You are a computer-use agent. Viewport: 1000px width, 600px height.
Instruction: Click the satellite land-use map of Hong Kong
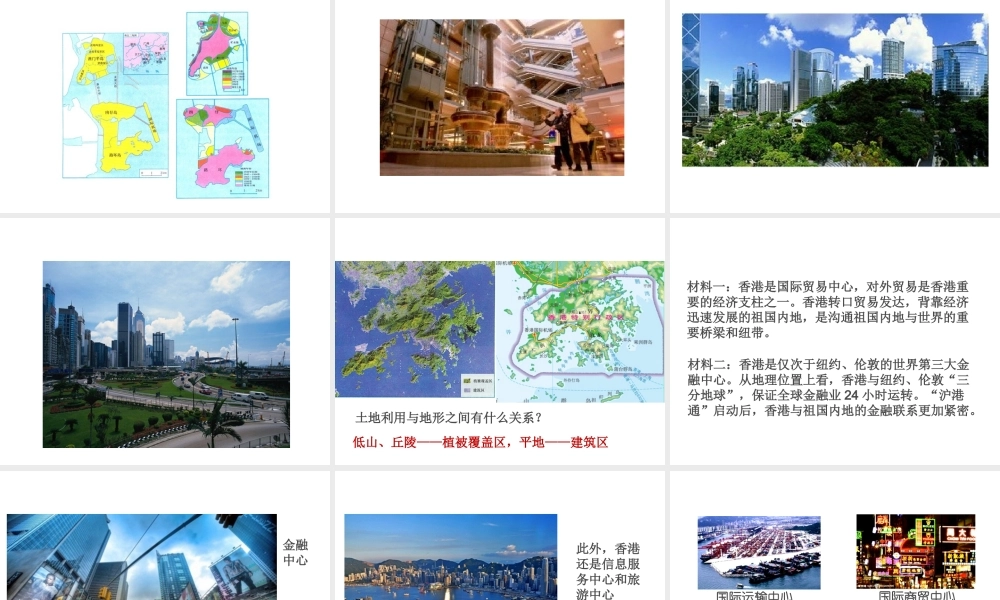(415, 329)
